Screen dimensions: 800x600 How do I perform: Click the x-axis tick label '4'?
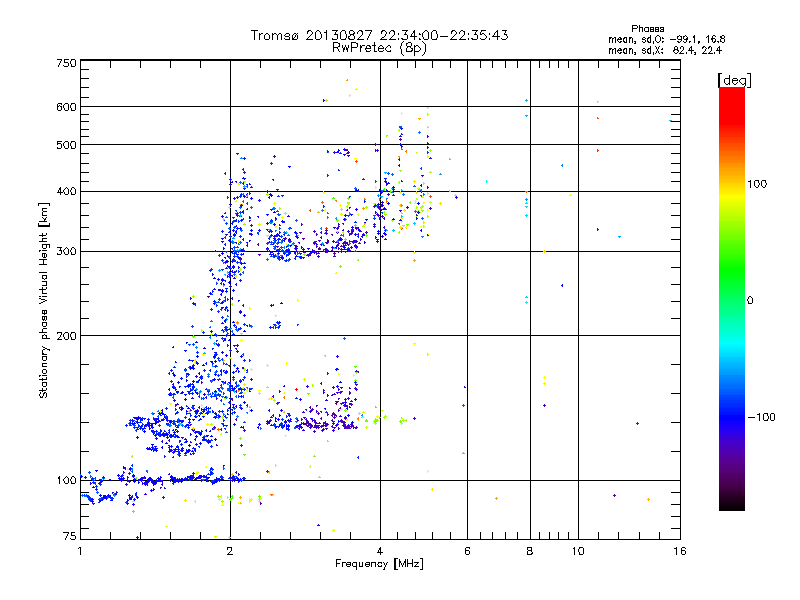[x=380, y=551]
